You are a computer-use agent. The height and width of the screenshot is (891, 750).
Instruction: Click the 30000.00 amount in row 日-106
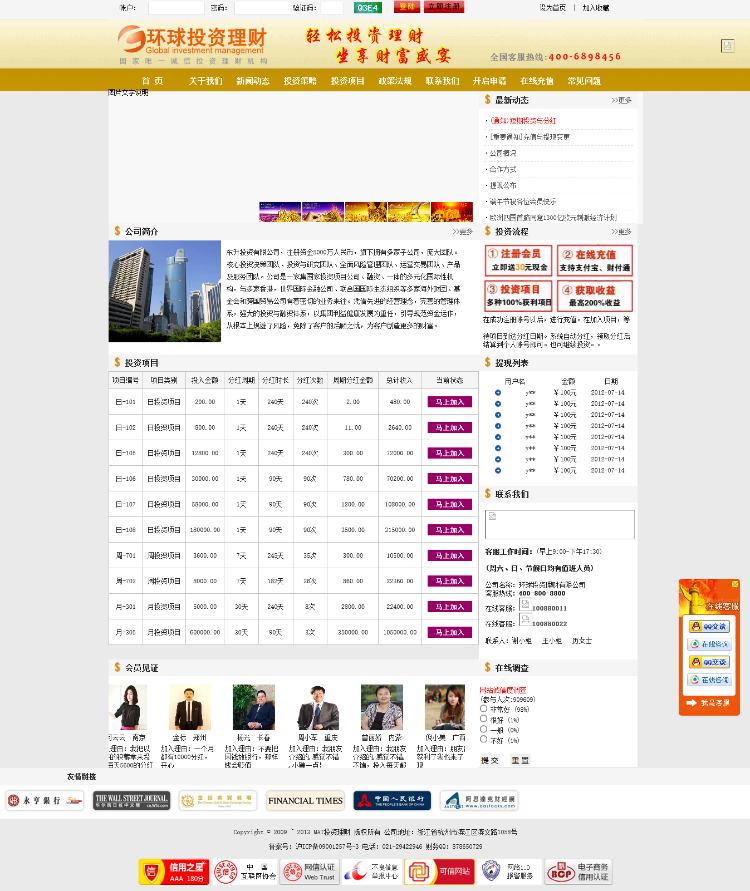[205, 478]
